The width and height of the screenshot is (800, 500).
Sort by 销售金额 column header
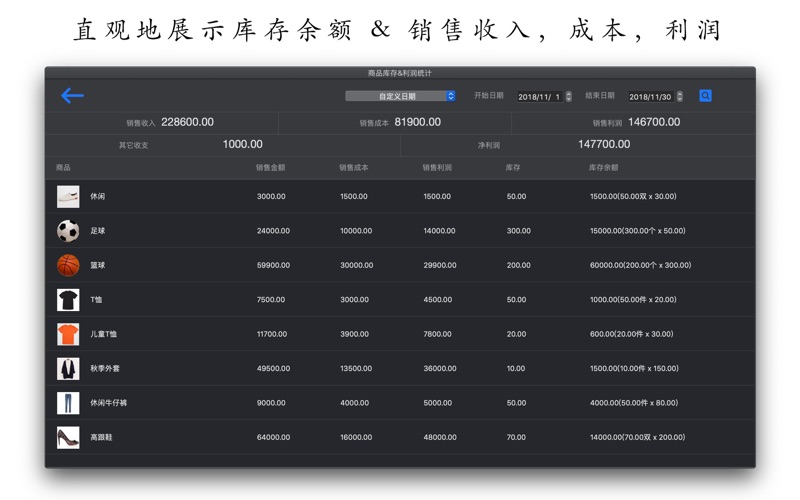tap(271, 168)
